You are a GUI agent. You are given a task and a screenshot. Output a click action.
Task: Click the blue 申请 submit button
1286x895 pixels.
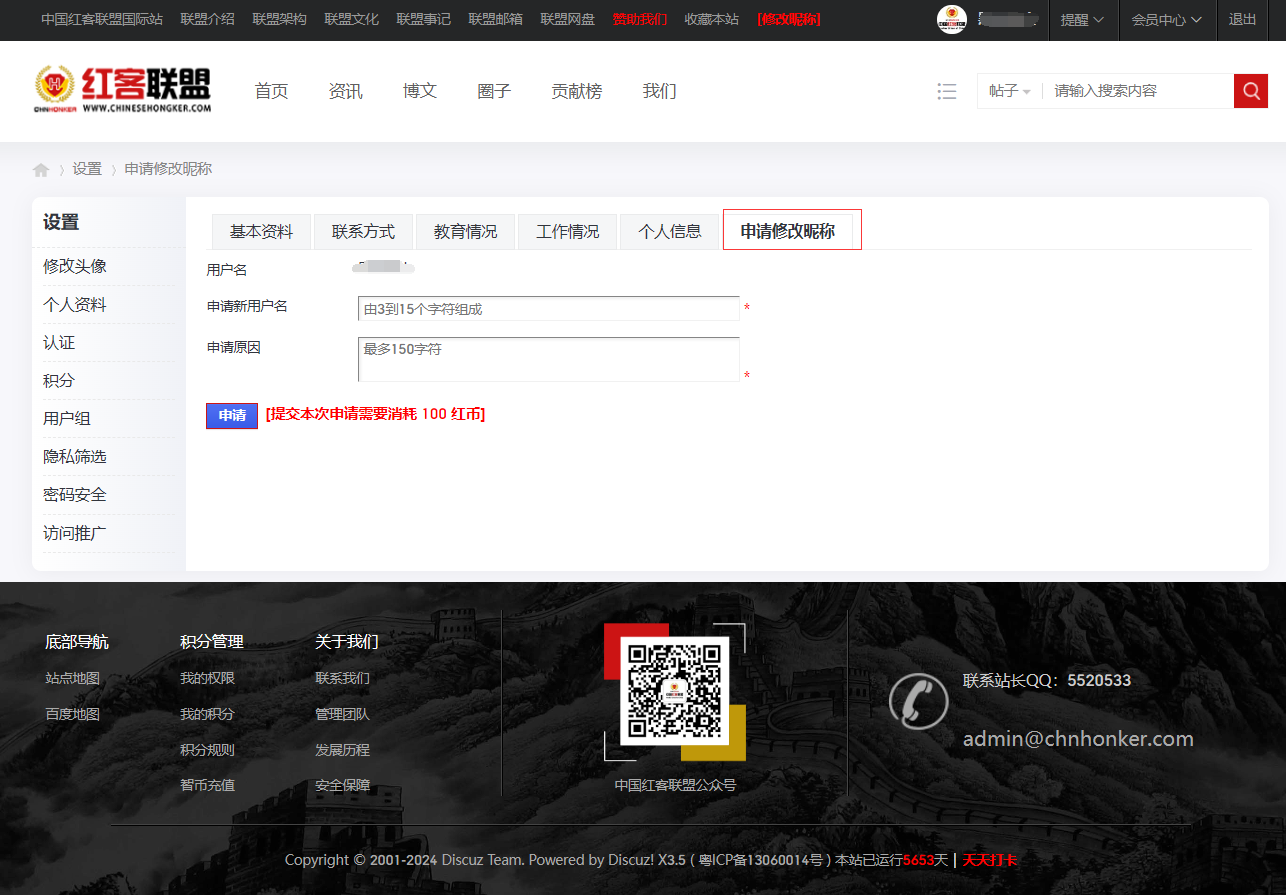coord(232,416)
